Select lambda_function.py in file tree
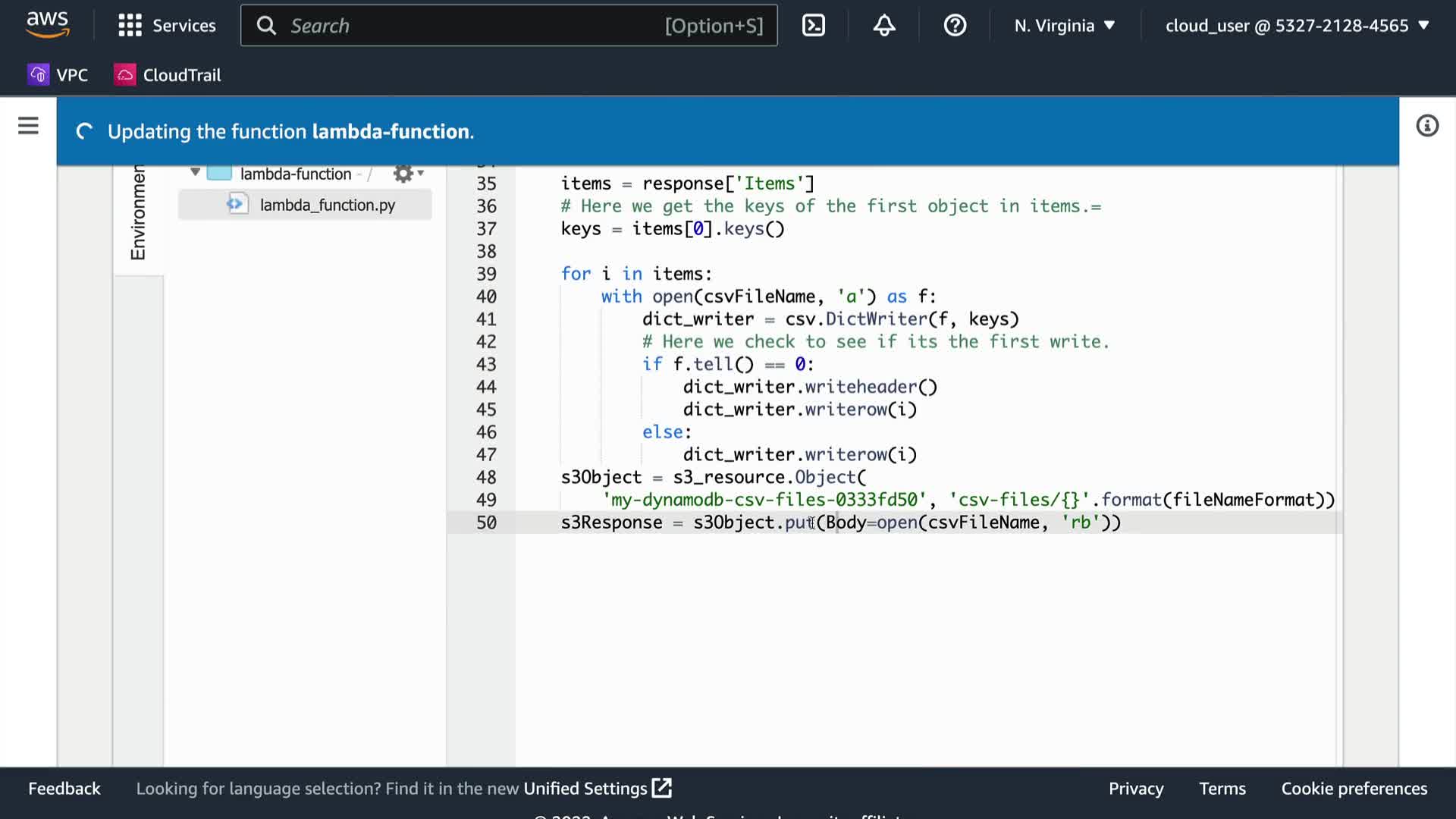 327,205
